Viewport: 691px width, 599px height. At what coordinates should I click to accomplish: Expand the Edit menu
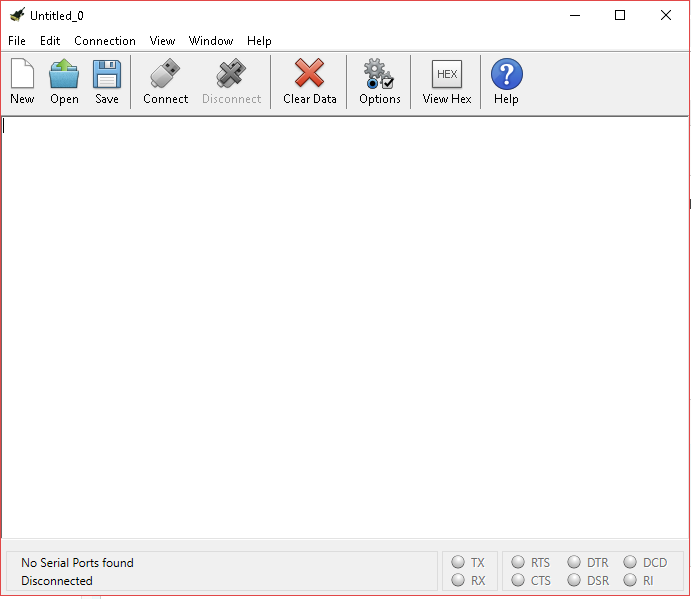coord(50,41)
